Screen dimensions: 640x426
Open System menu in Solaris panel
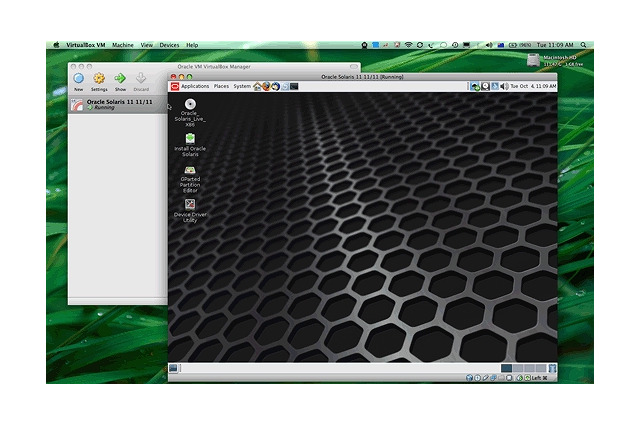(242, 87)
